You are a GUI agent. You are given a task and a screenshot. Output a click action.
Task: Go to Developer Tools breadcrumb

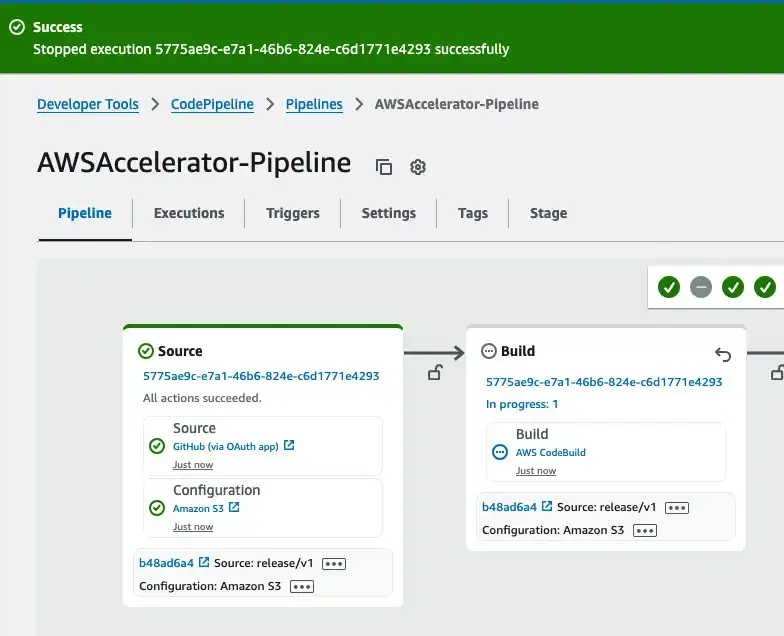click(88, 104)
